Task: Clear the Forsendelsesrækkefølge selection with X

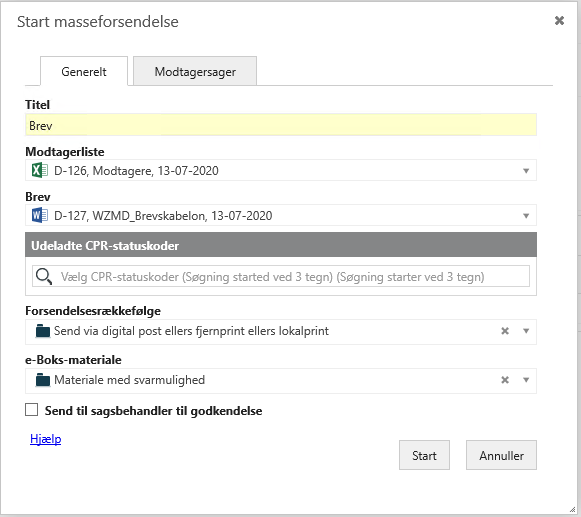Action: click(505, 331)
